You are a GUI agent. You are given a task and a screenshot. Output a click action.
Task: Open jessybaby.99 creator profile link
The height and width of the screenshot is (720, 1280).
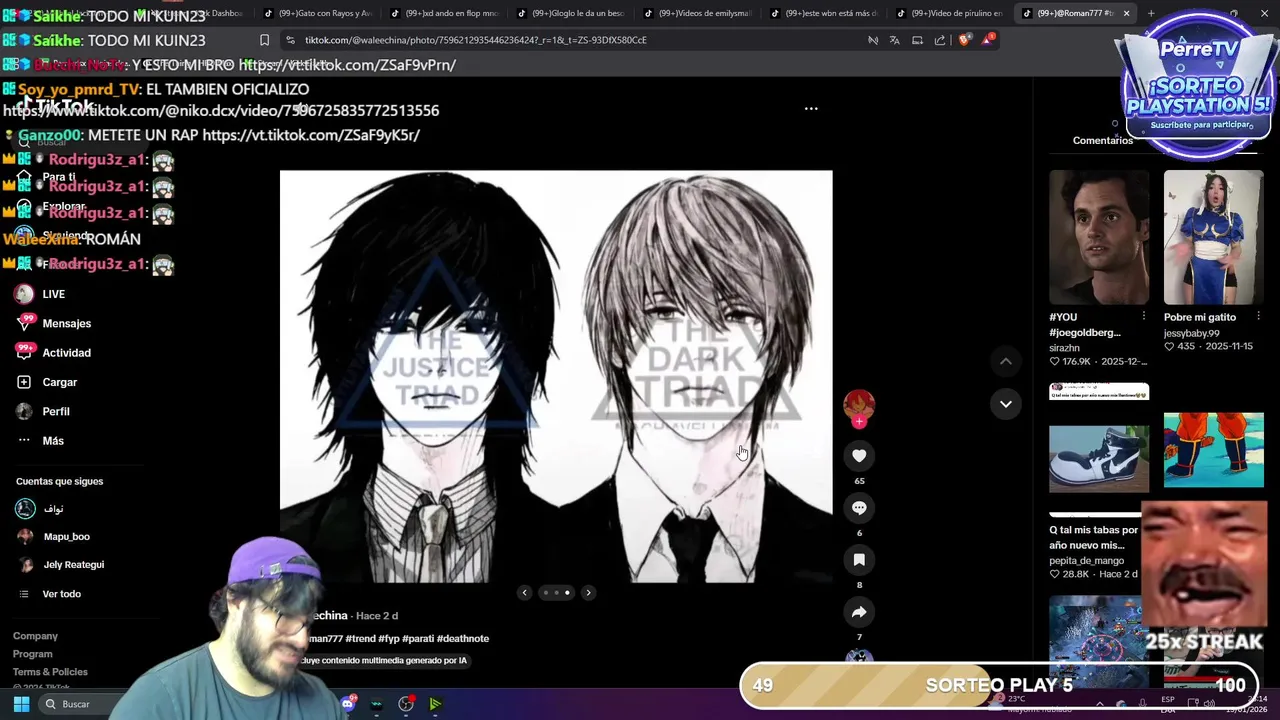point(1192,333)
